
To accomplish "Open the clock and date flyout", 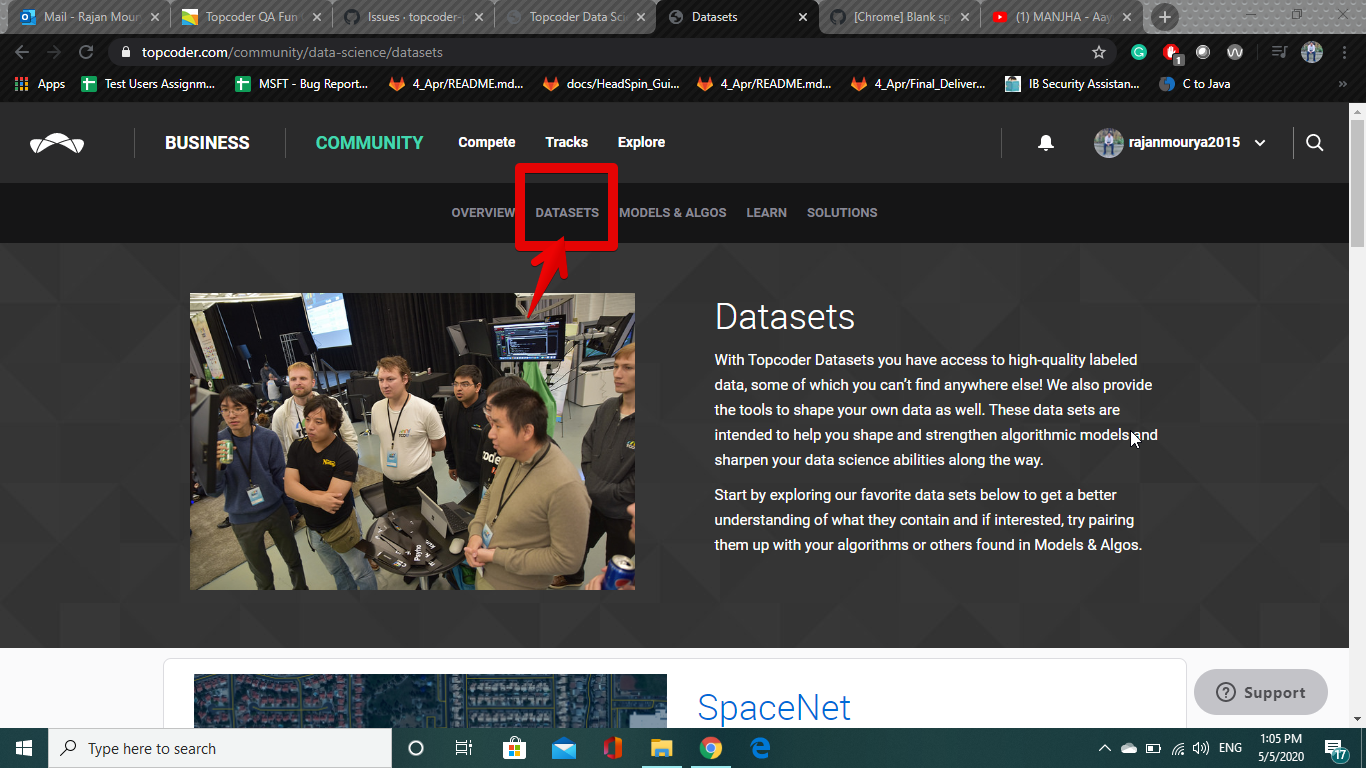I will (x=1283, y=748).
